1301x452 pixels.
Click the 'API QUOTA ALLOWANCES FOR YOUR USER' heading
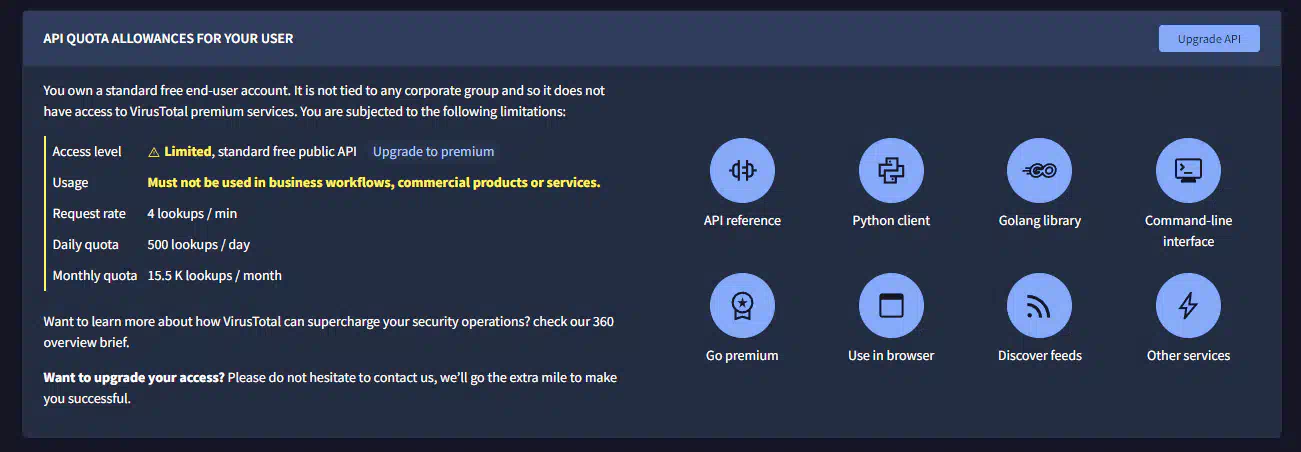pos(168,39)
